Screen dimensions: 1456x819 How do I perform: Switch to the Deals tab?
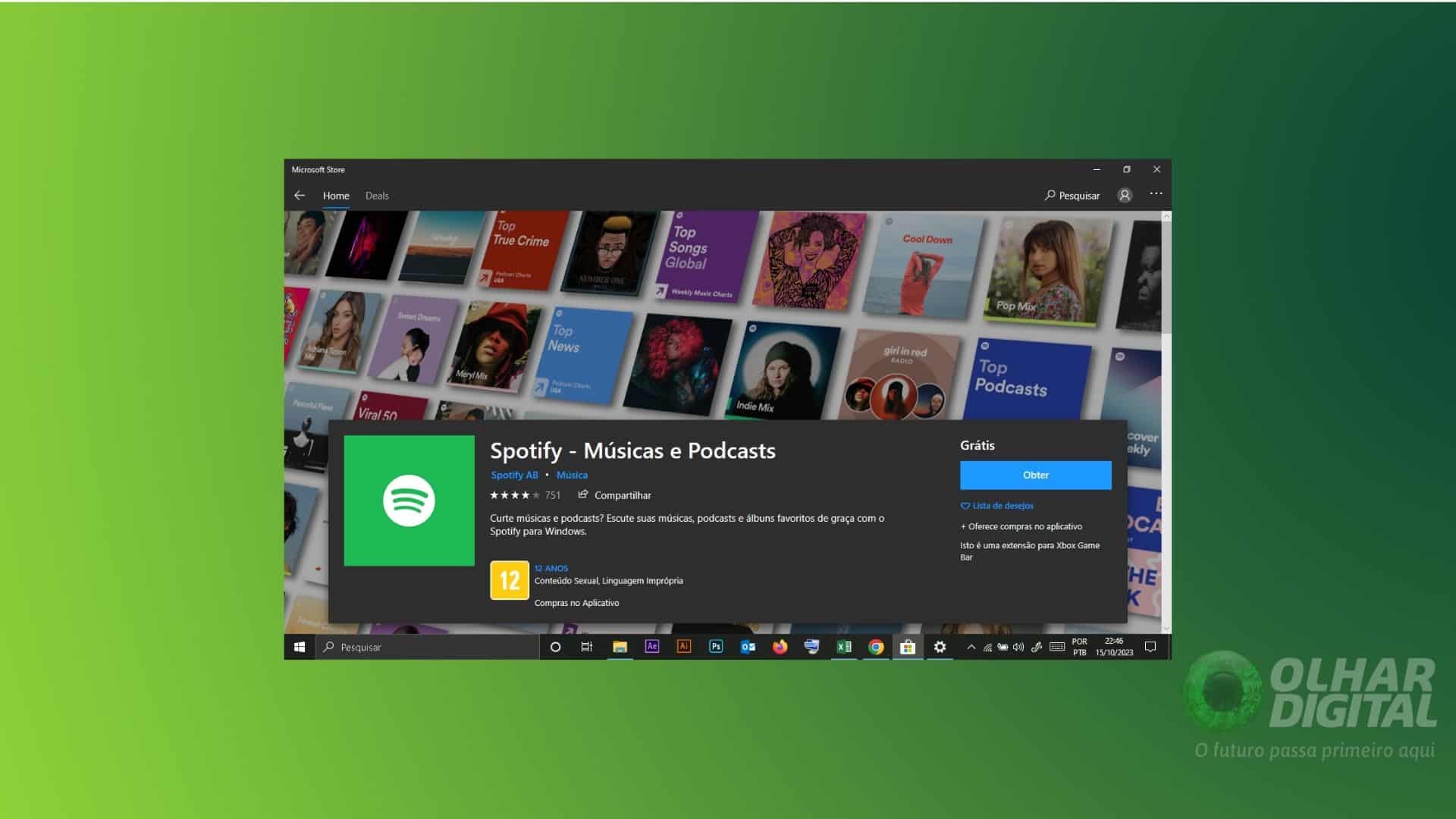point(378,195)
